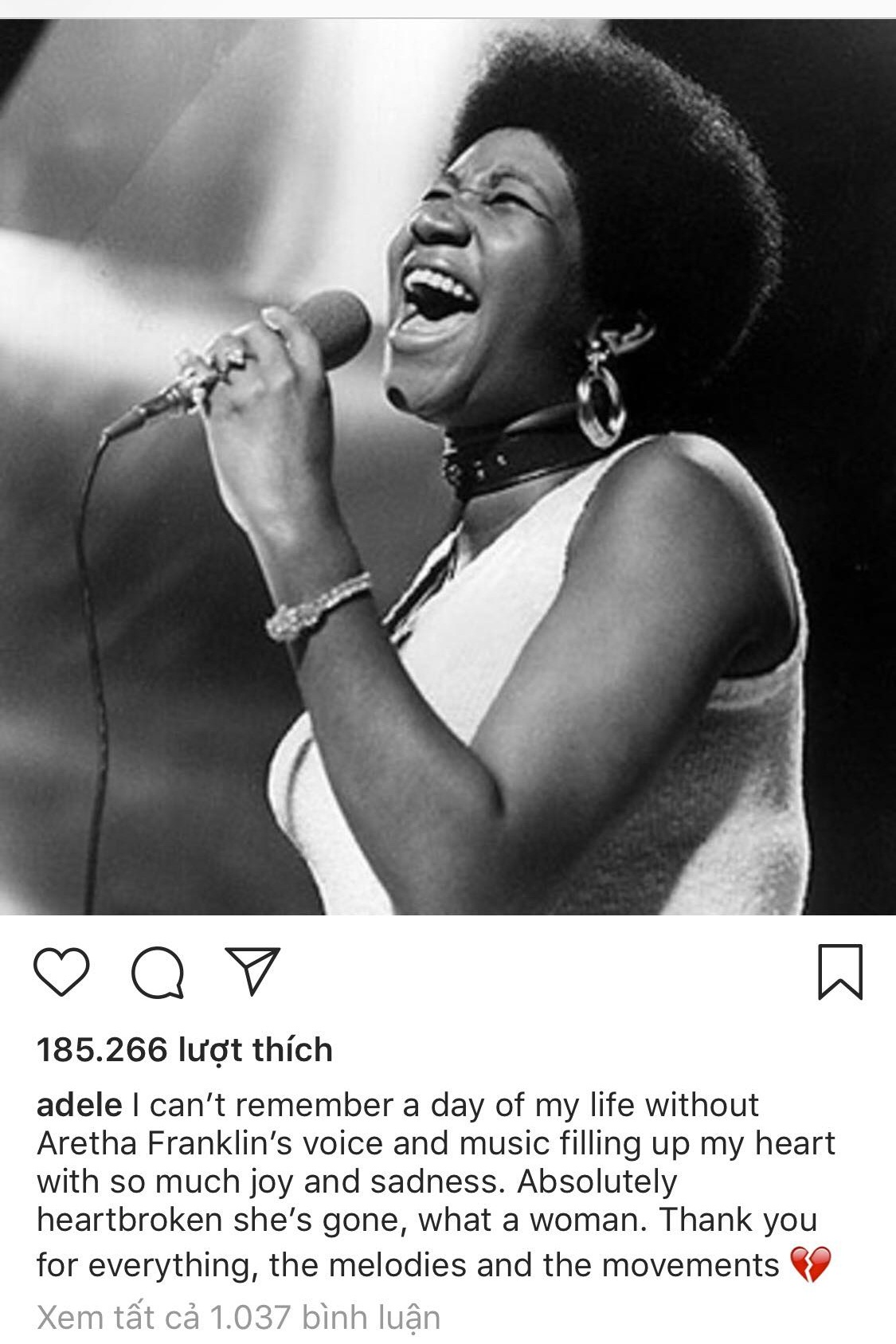Save the post with the bookmark icon
The width and height of the screenshot is (896, 1344).
click(840, 971)
